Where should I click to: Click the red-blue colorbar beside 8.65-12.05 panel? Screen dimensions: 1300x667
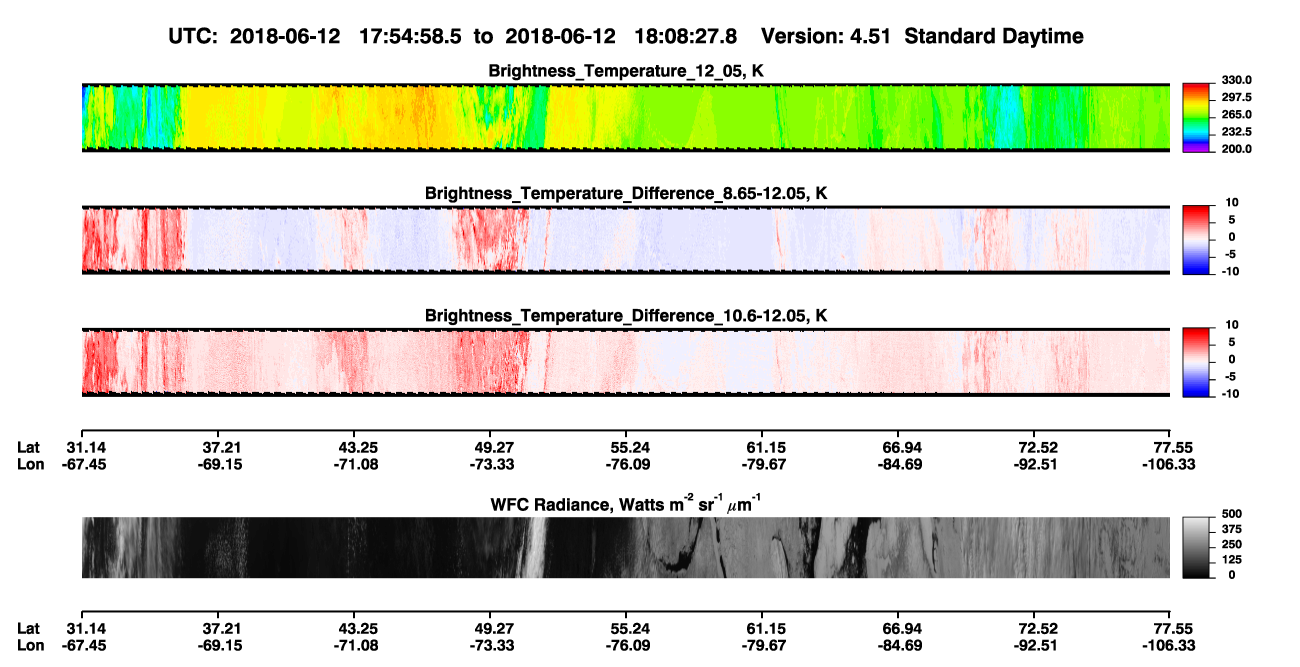(x=1196, y=240)
